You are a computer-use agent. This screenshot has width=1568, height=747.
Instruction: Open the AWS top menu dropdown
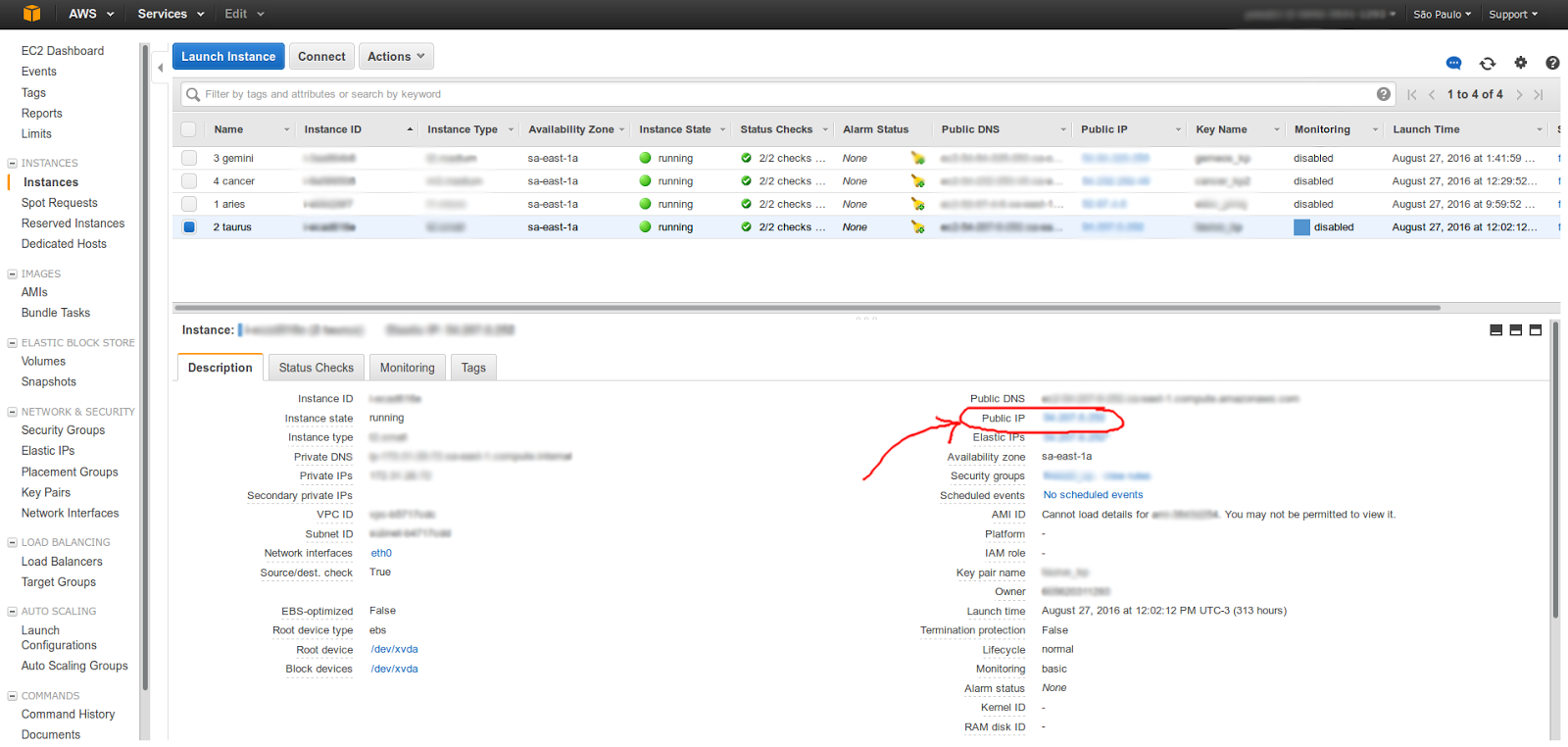[91, 14]
